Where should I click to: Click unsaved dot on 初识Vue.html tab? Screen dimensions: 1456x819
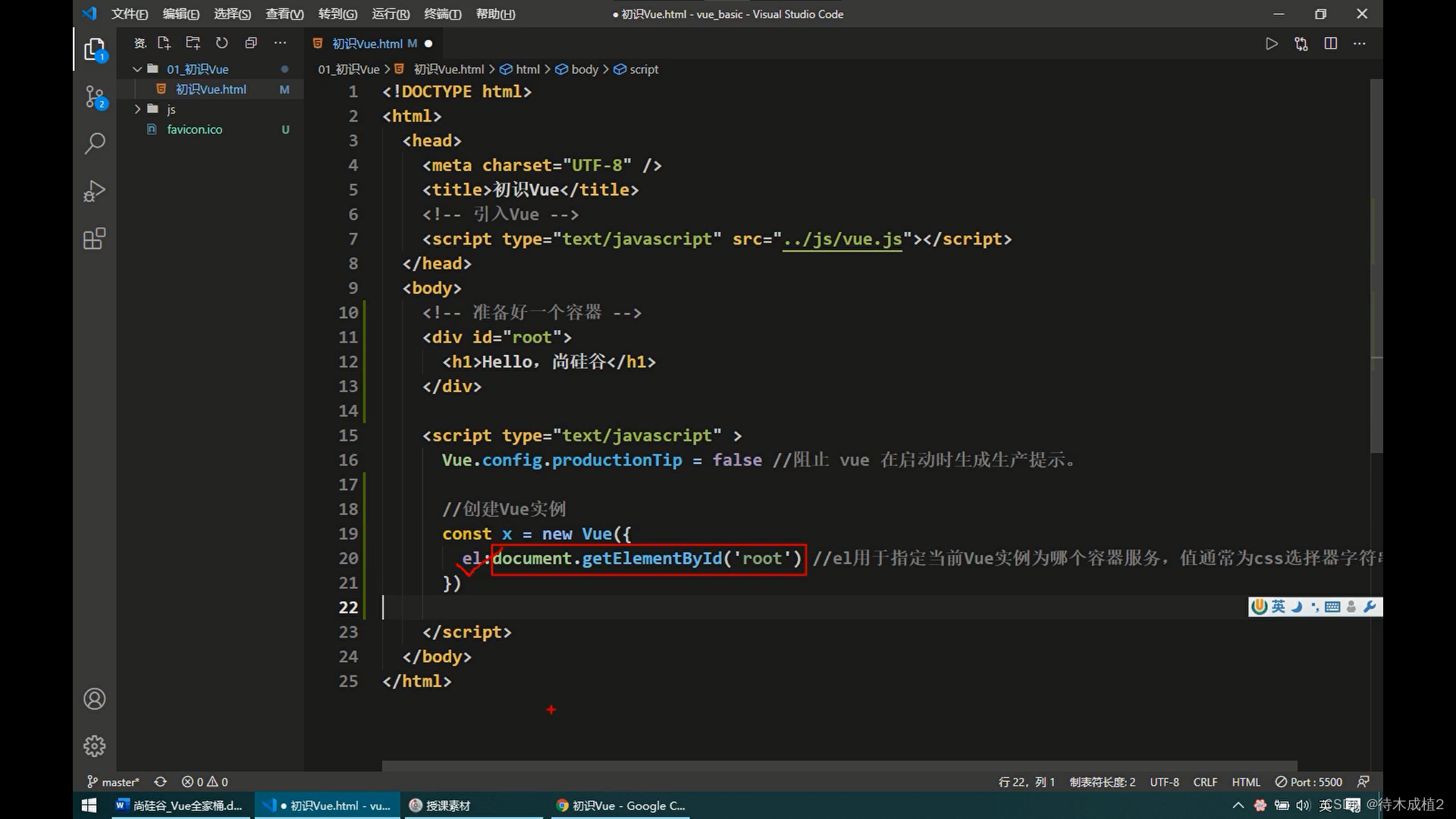click(428, 44)
